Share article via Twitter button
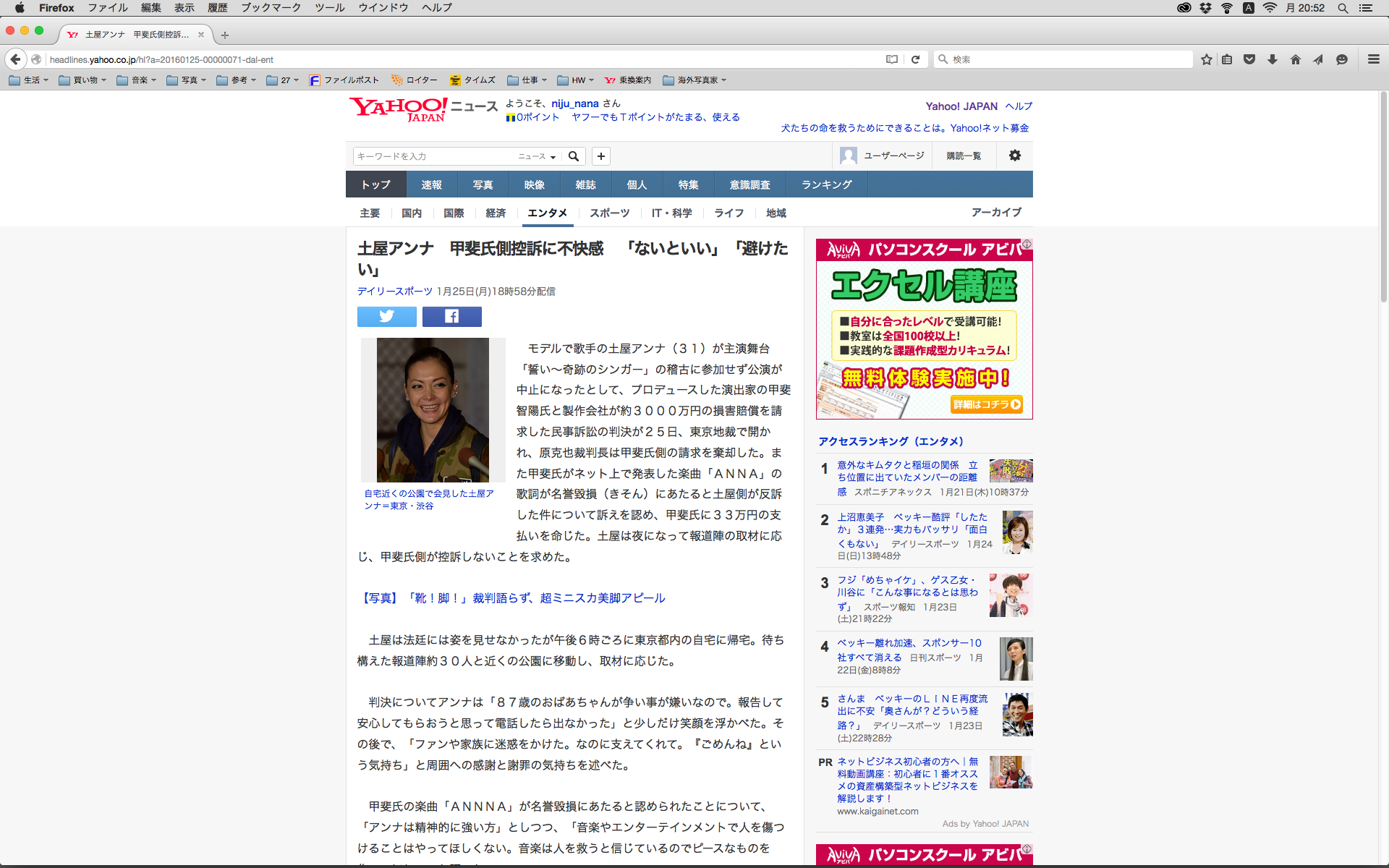 pyautogui.click(x=386, y=316)
